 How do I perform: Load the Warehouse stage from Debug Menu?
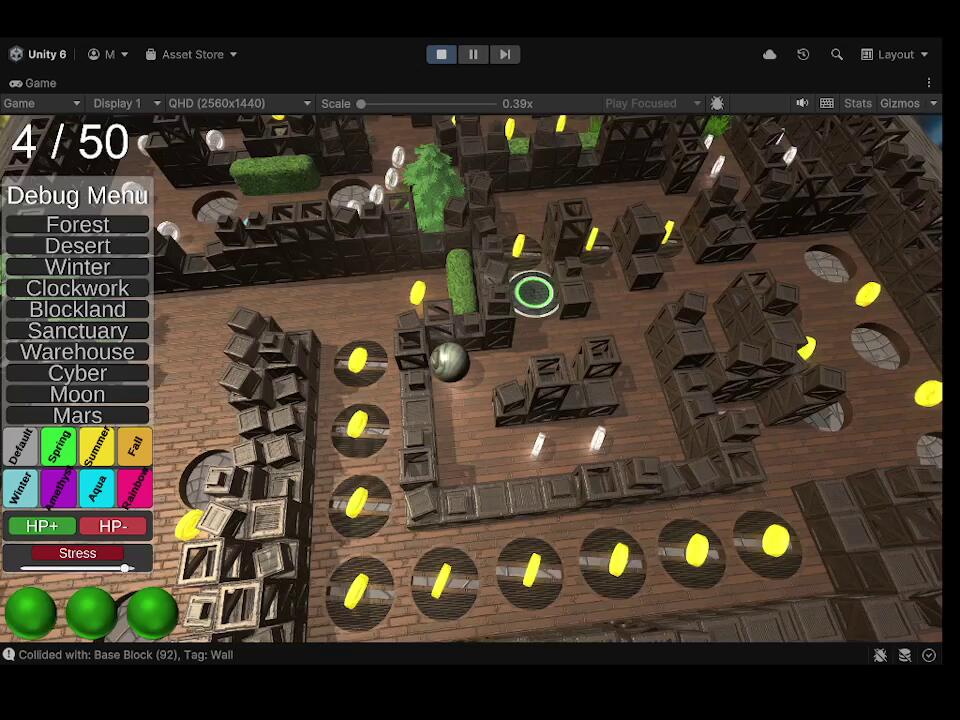coord(77,352)
